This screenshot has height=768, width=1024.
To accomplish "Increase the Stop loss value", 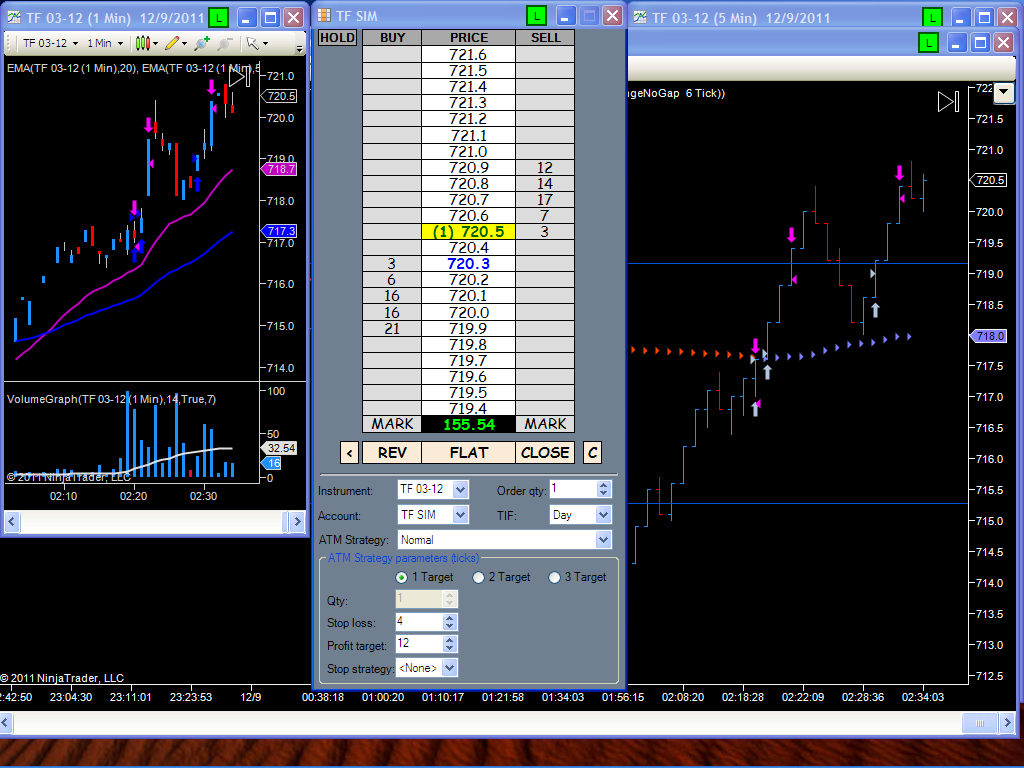I will tap(449, 618).
